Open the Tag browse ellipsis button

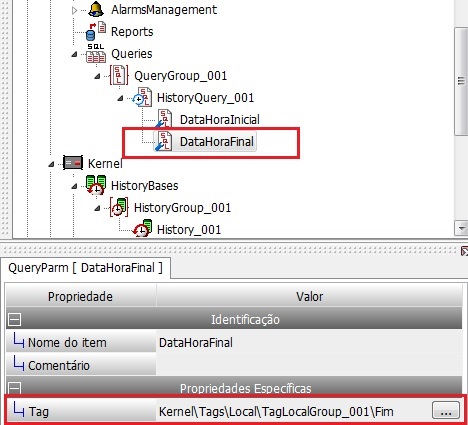(x=446, y=410)
